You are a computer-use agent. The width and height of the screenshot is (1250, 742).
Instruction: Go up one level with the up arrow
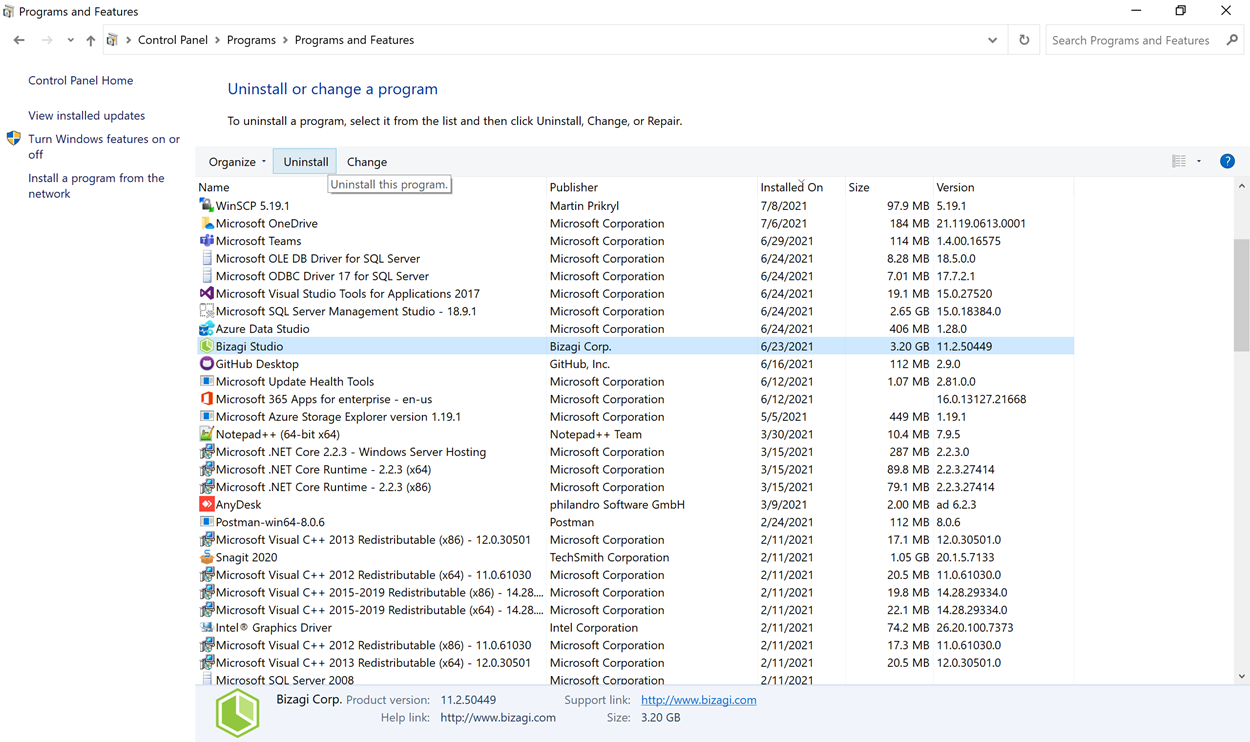coord(90,40)
